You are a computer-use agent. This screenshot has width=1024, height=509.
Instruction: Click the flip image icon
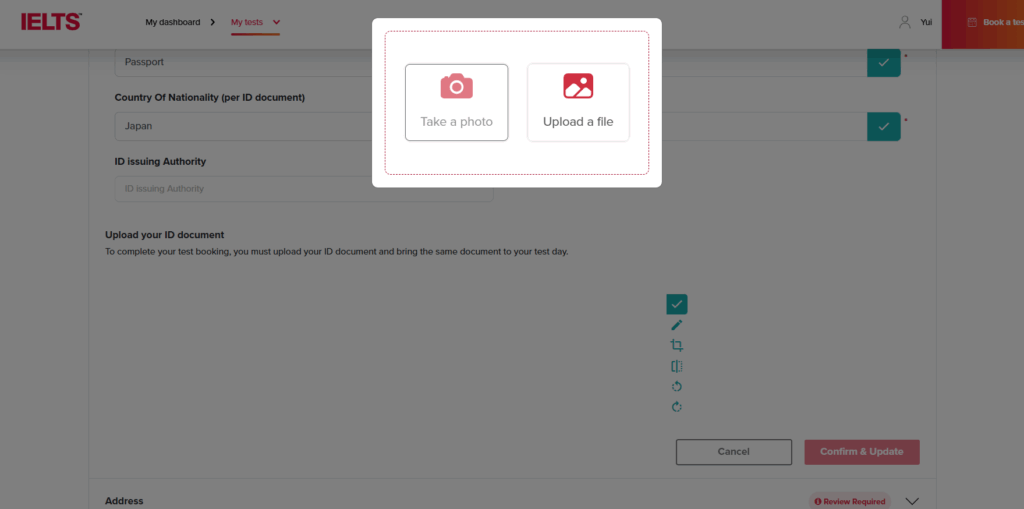pyautogui.click(x=677, y=366)
